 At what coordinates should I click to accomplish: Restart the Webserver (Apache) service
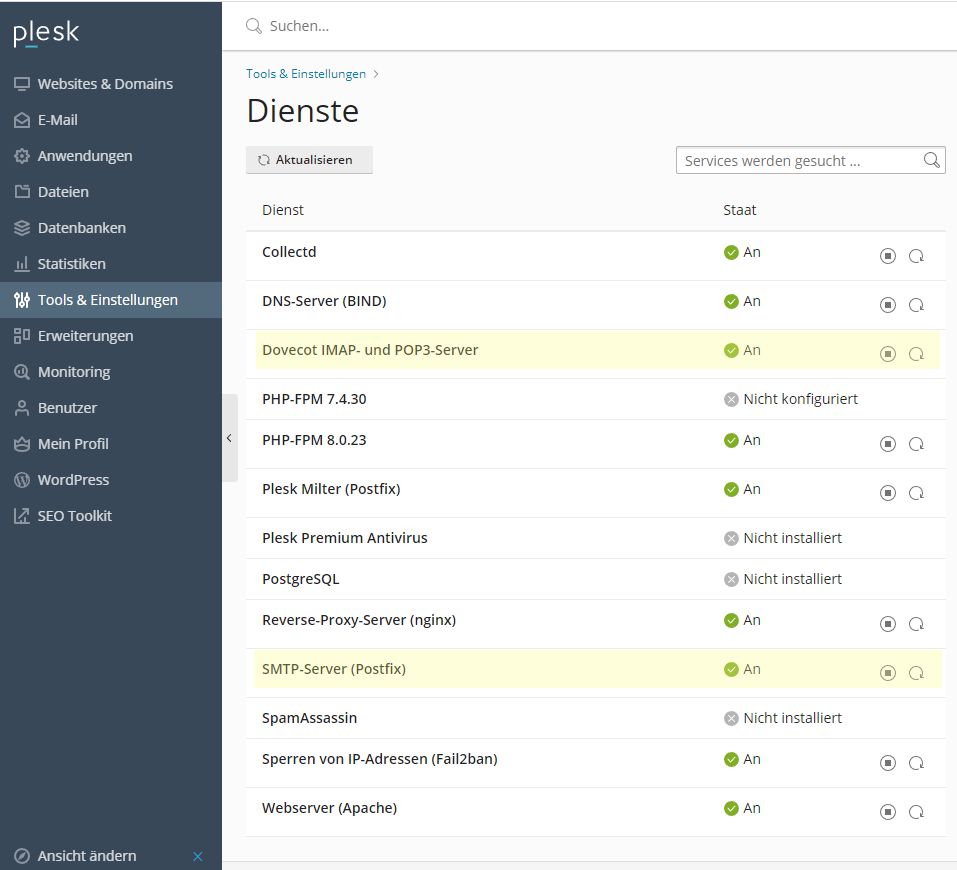coord(916,812)
